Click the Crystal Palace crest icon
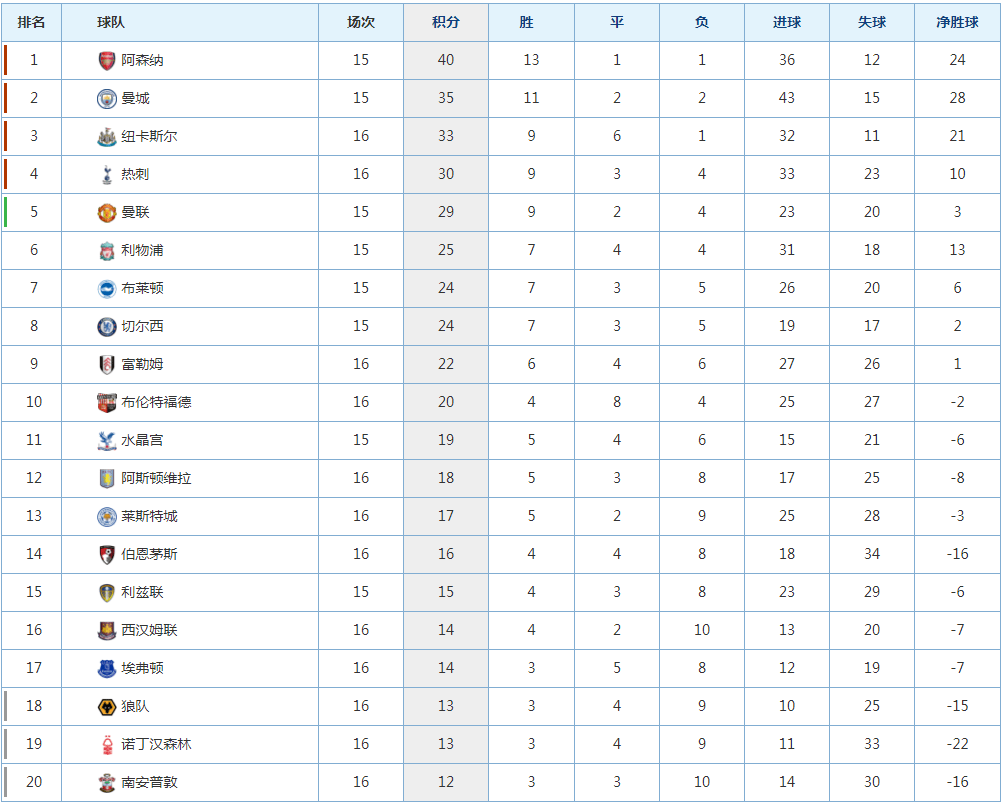 pos(107,440)
